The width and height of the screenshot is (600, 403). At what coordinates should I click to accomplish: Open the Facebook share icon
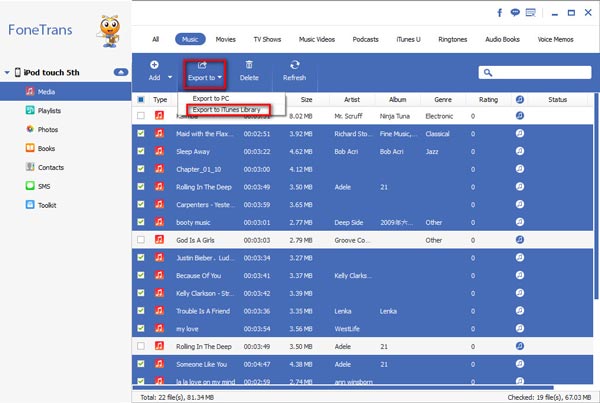point(499,13)
